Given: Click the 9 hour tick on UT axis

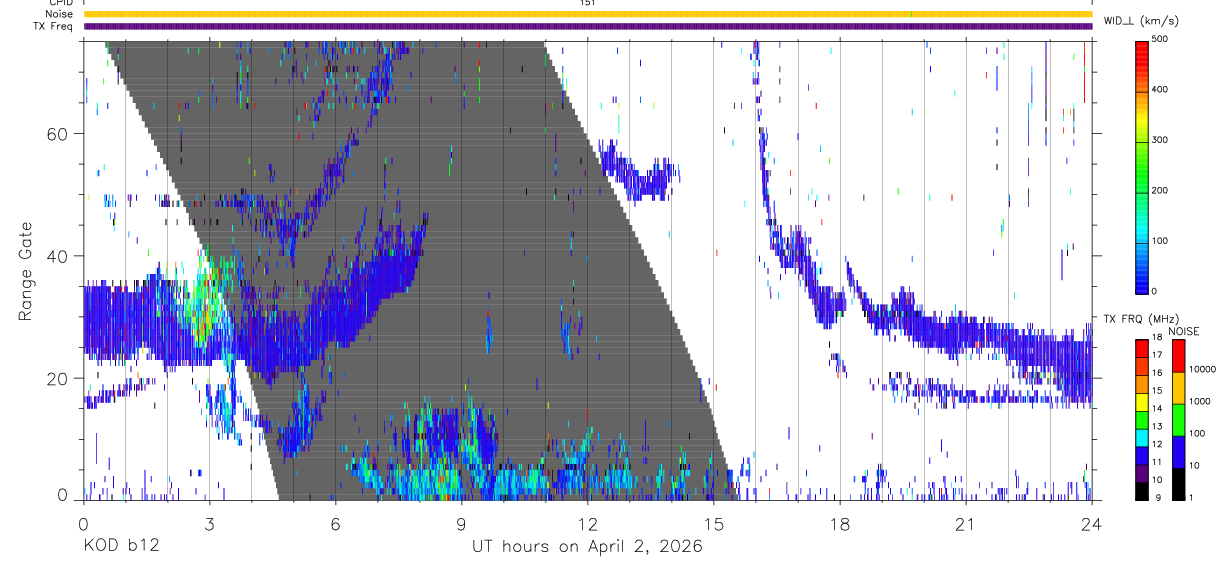Looking at the screenshot, I should click(461, 524).
